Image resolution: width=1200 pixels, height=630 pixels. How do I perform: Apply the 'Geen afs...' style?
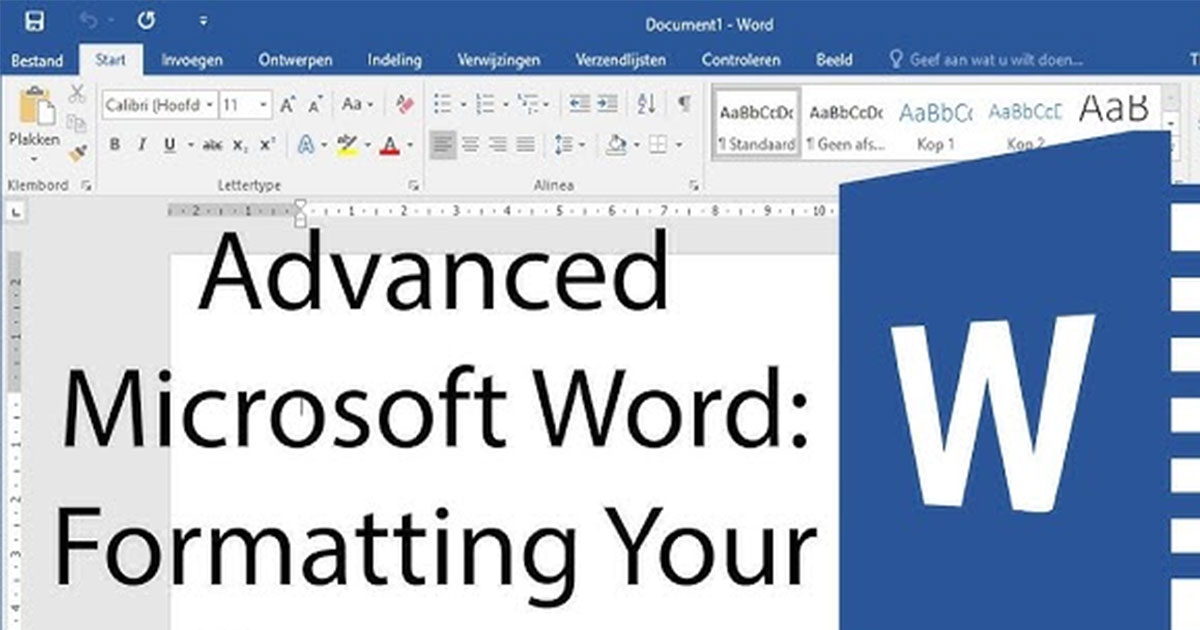tap(845, 124)
